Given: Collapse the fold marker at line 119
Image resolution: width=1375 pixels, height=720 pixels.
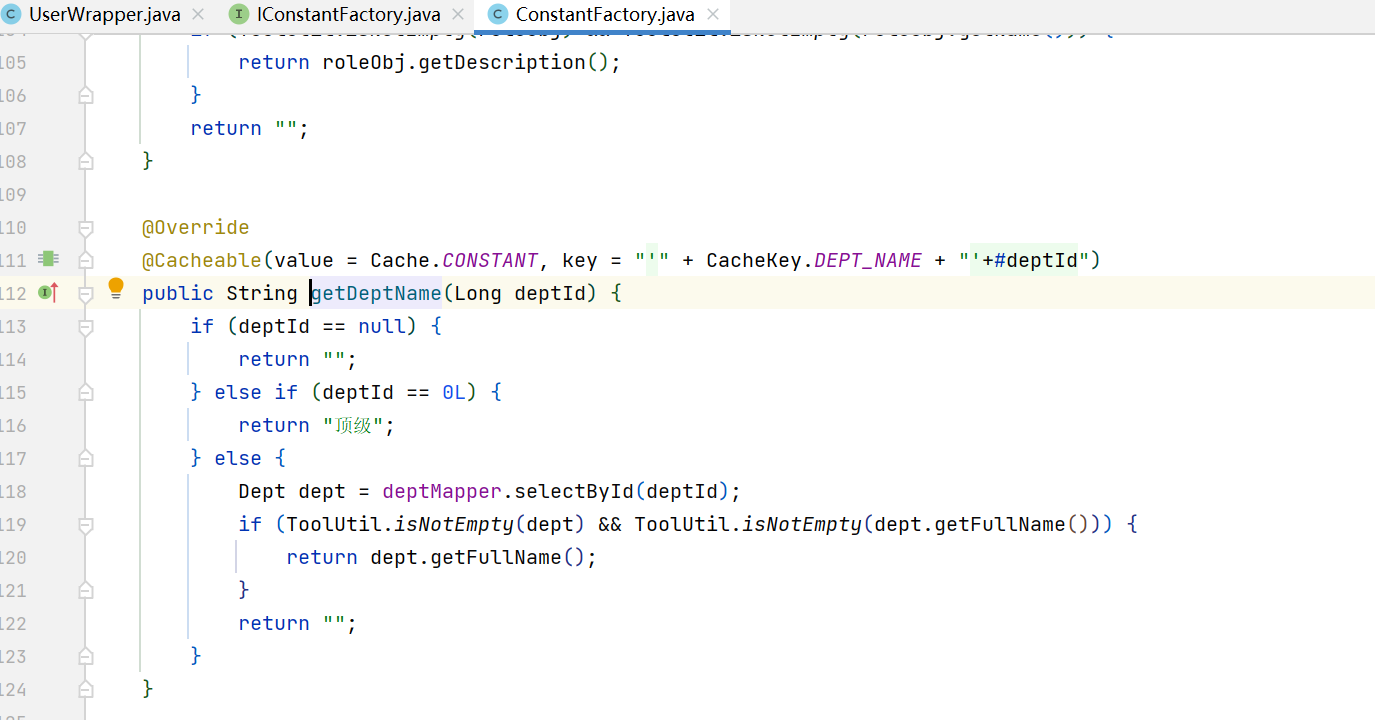Looking at the screenshot, I should point(85,524).
